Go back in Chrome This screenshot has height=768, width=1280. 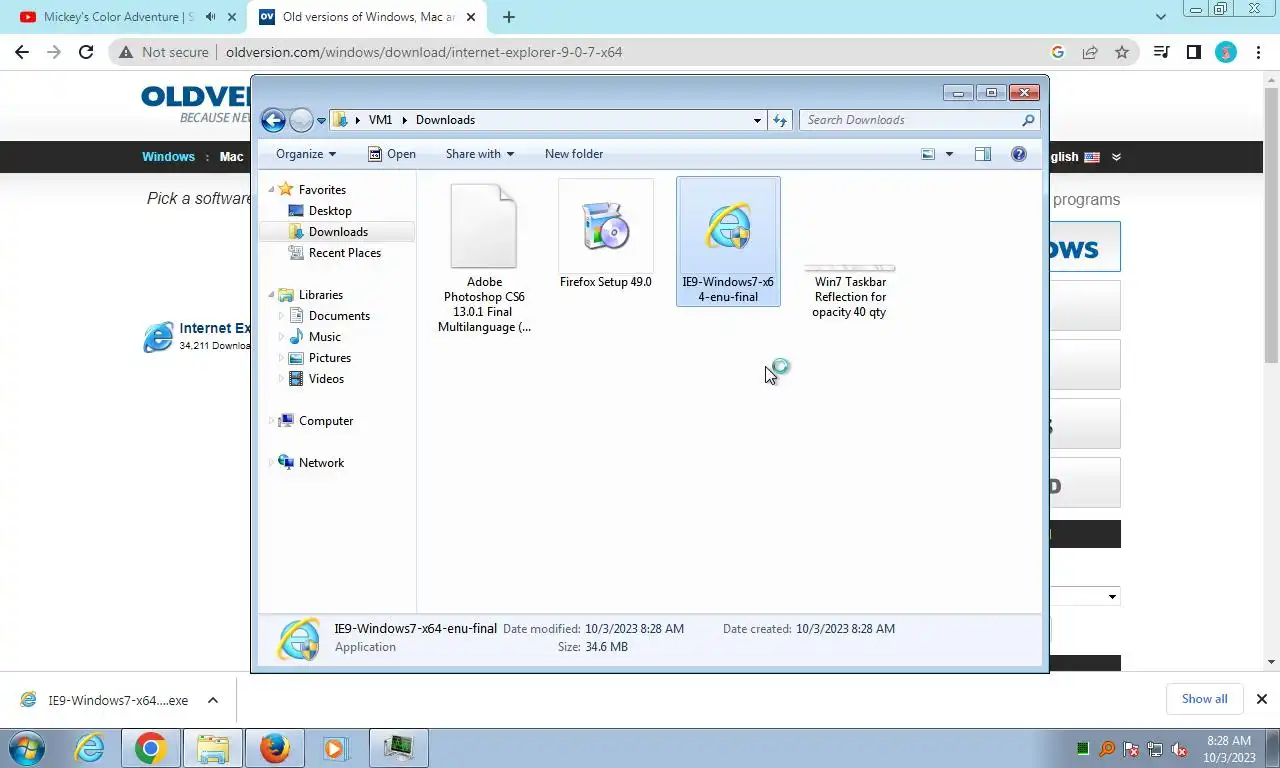[22, 52]
